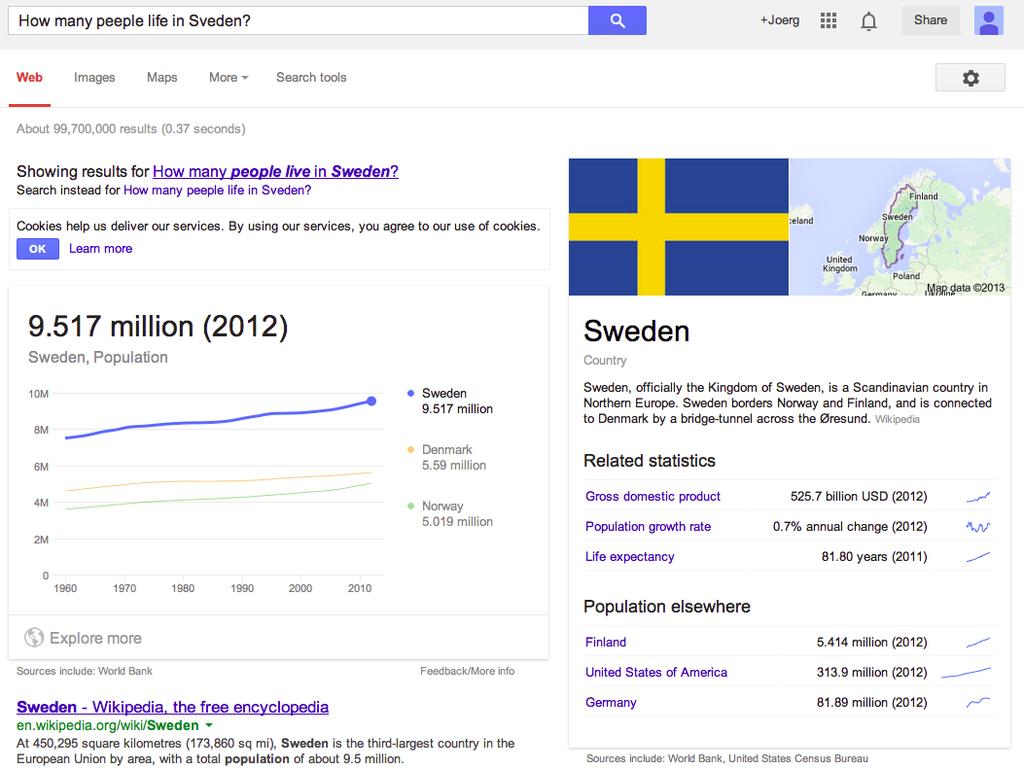Click OK on the cookies notice
1024x769 pixels.
point(38,249)
